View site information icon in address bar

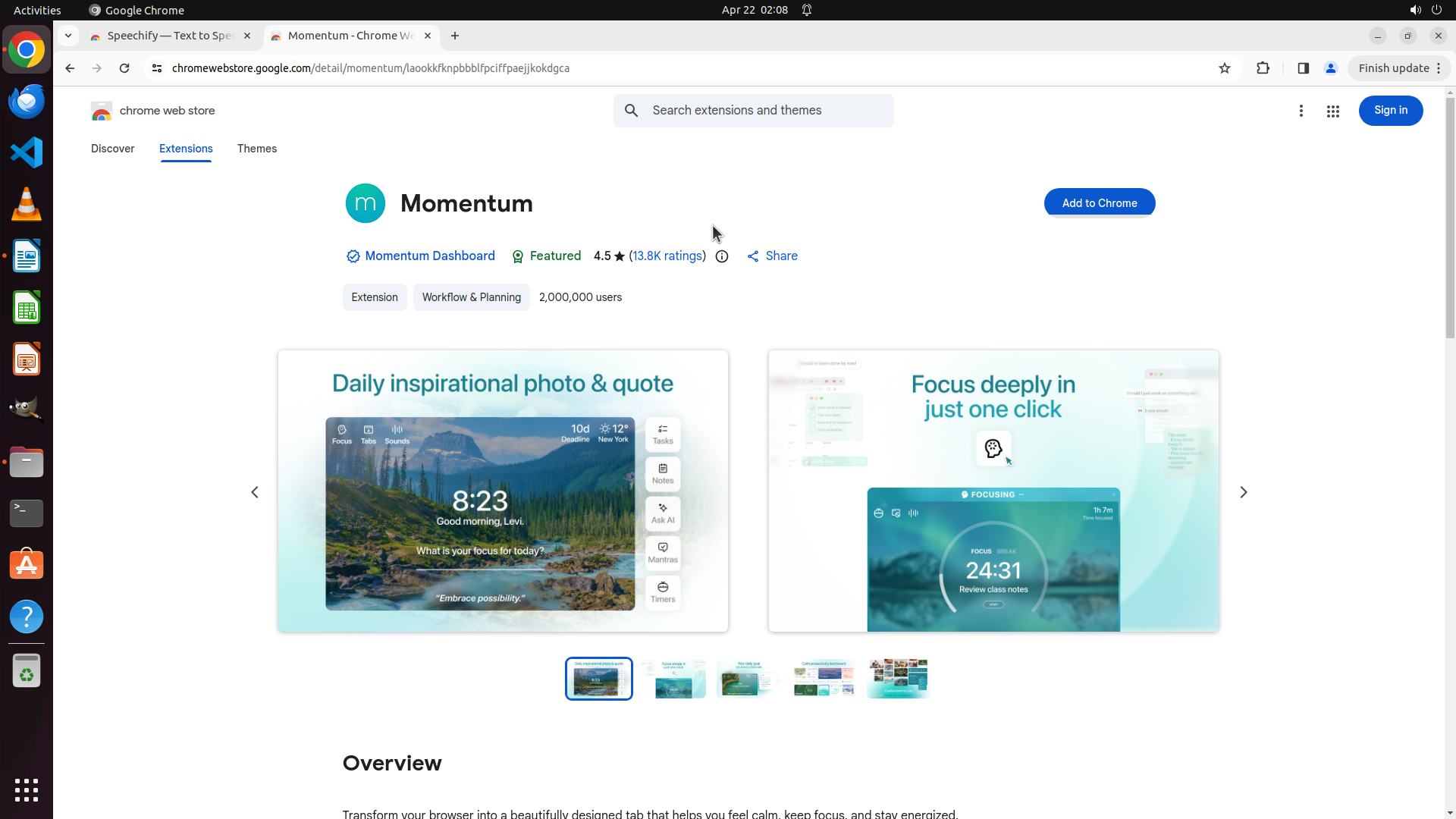point(157,68)
